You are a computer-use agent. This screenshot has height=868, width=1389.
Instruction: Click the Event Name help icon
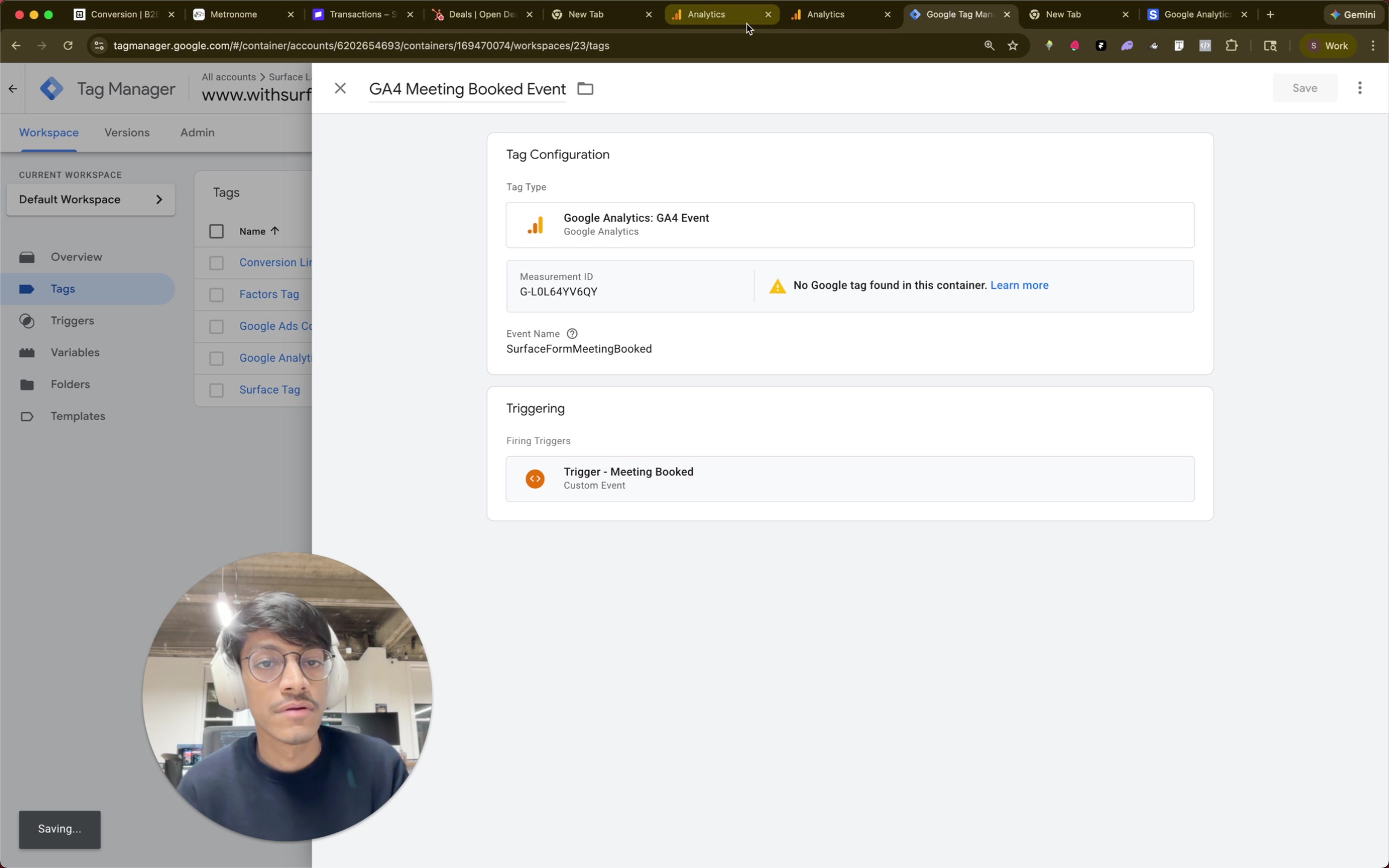tap(571, 333)
